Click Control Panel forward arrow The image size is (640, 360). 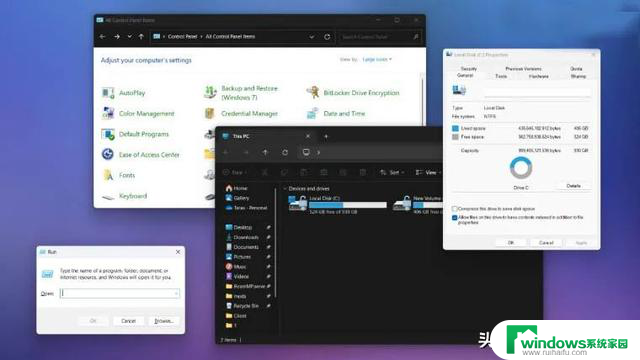tap(117, 37)
